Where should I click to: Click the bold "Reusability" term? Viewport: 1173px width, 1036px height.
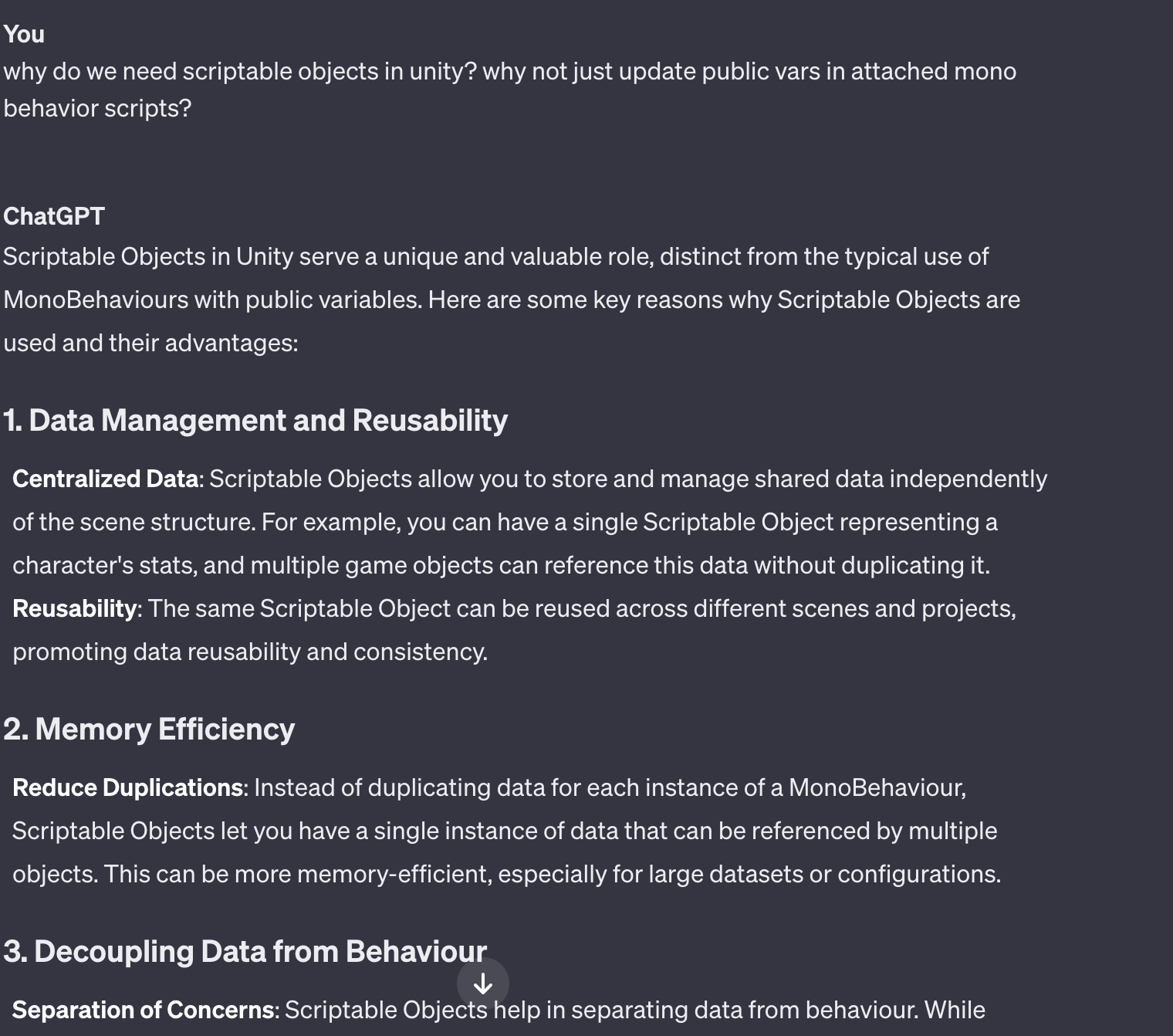(x=75, y=609)
